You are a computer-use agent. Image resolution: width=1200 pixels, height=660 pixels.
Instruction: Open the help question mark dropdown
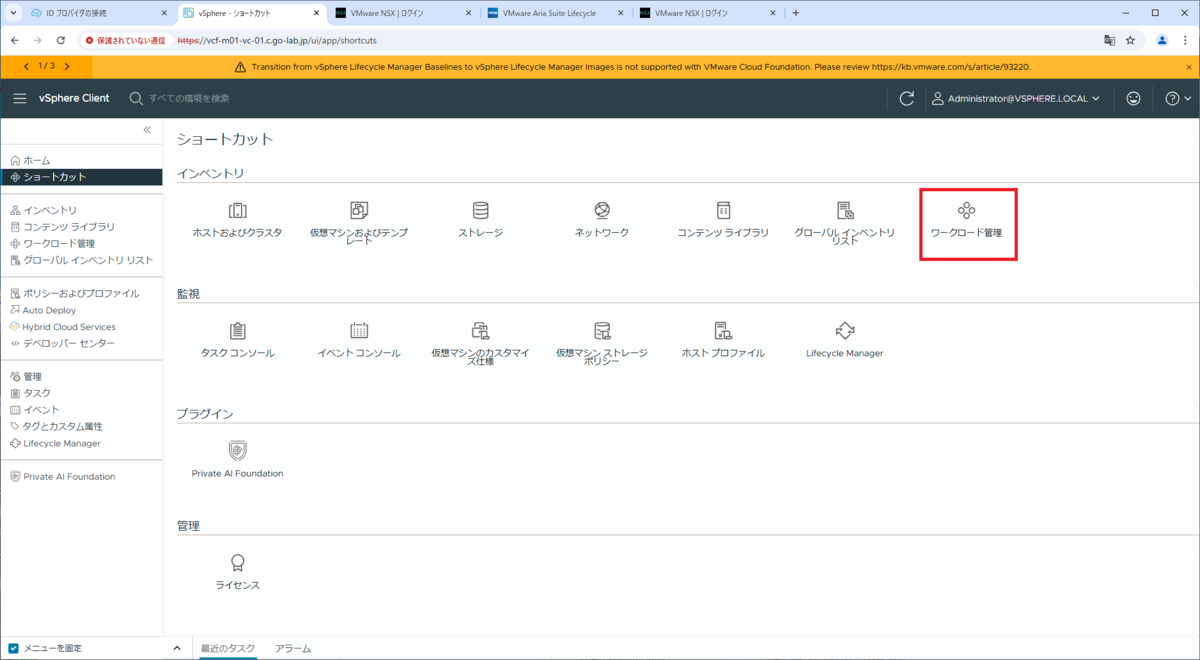click(1178, 99)
